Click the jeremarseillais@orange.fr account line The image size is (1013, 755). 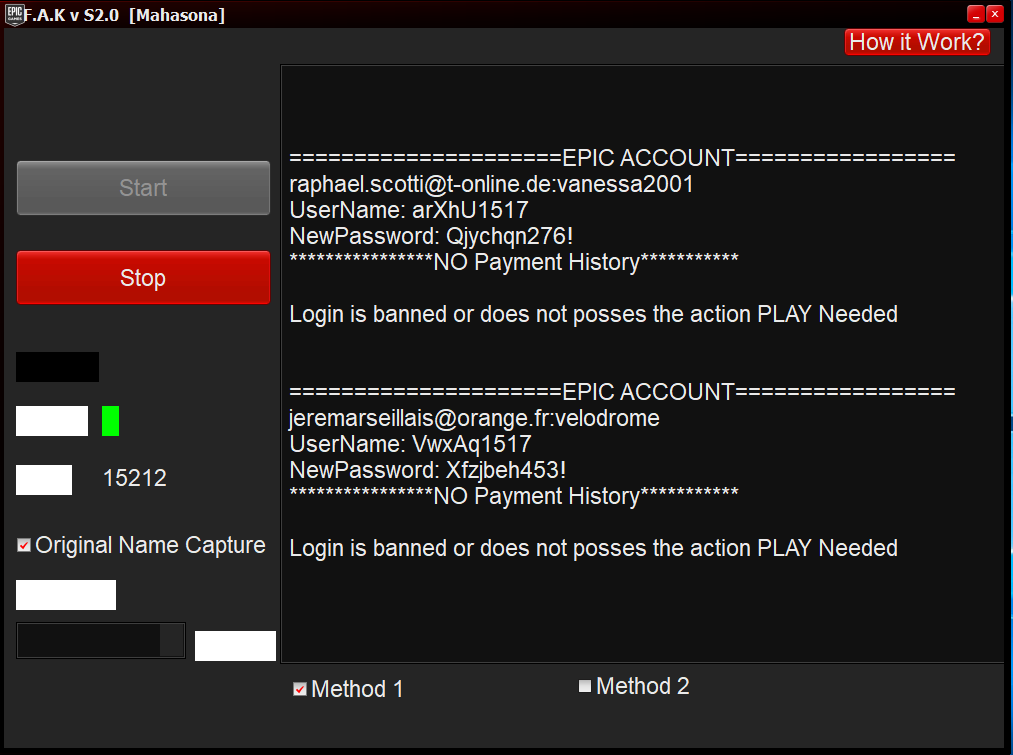[474, 419]
